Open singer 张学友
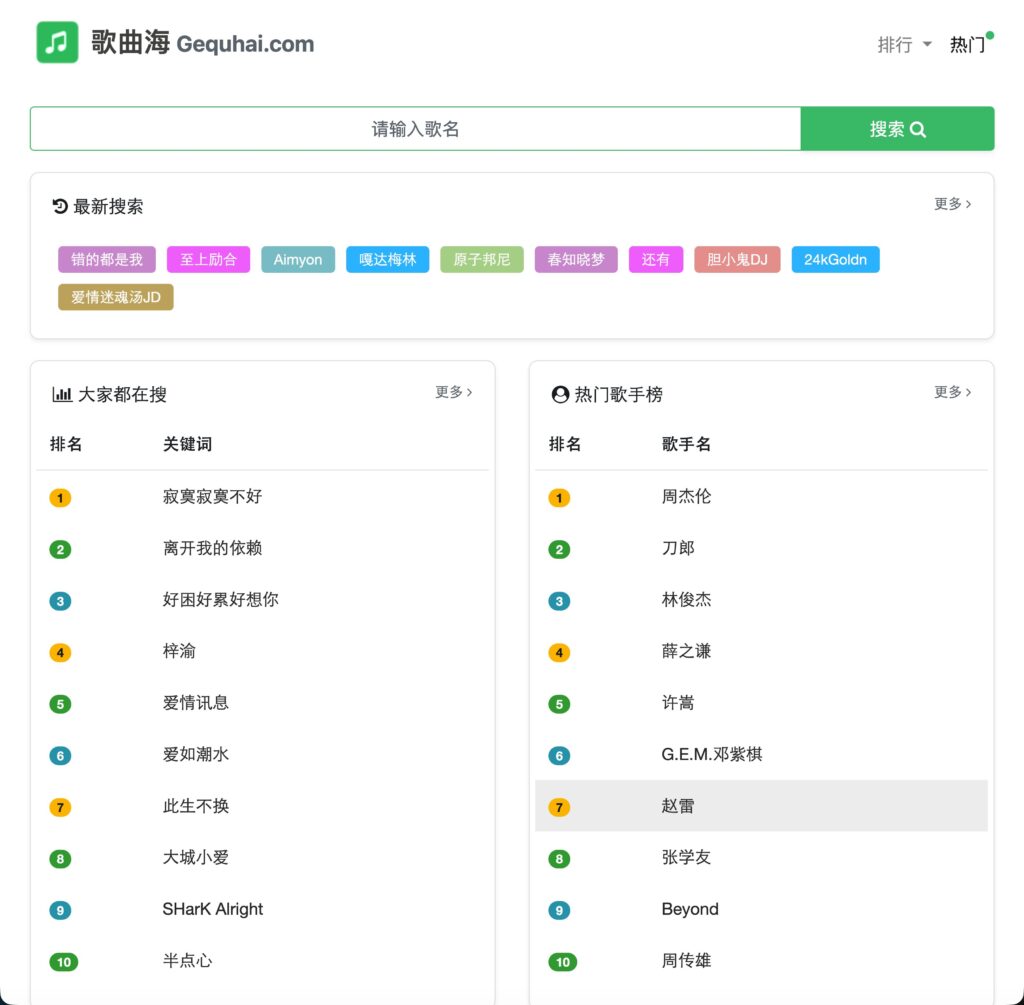Image resolution: width=1024 pixels, height=1005 pixels. pos(686,857)
